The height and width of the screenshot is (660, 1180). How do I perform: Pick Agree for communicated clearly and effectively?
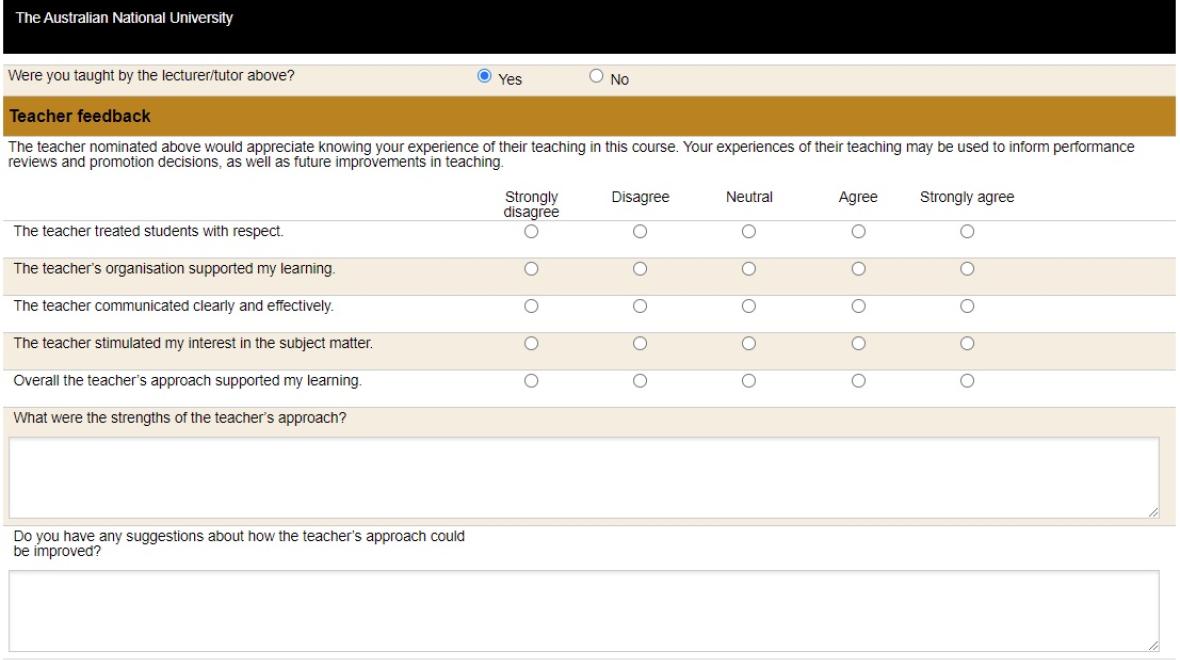[858, 306]
